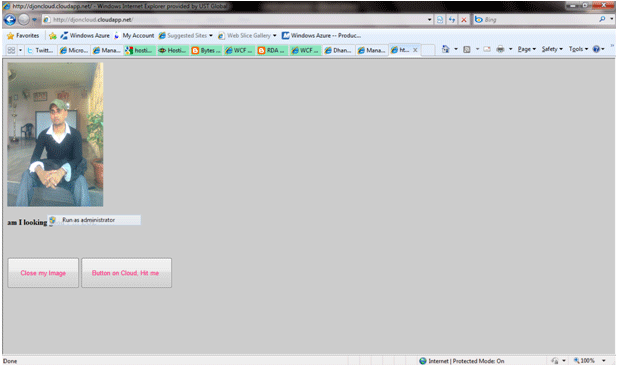619x365 pixels.
Task: Click the Add to Favorites Bar star icon
Action: [x=53, y=36]
